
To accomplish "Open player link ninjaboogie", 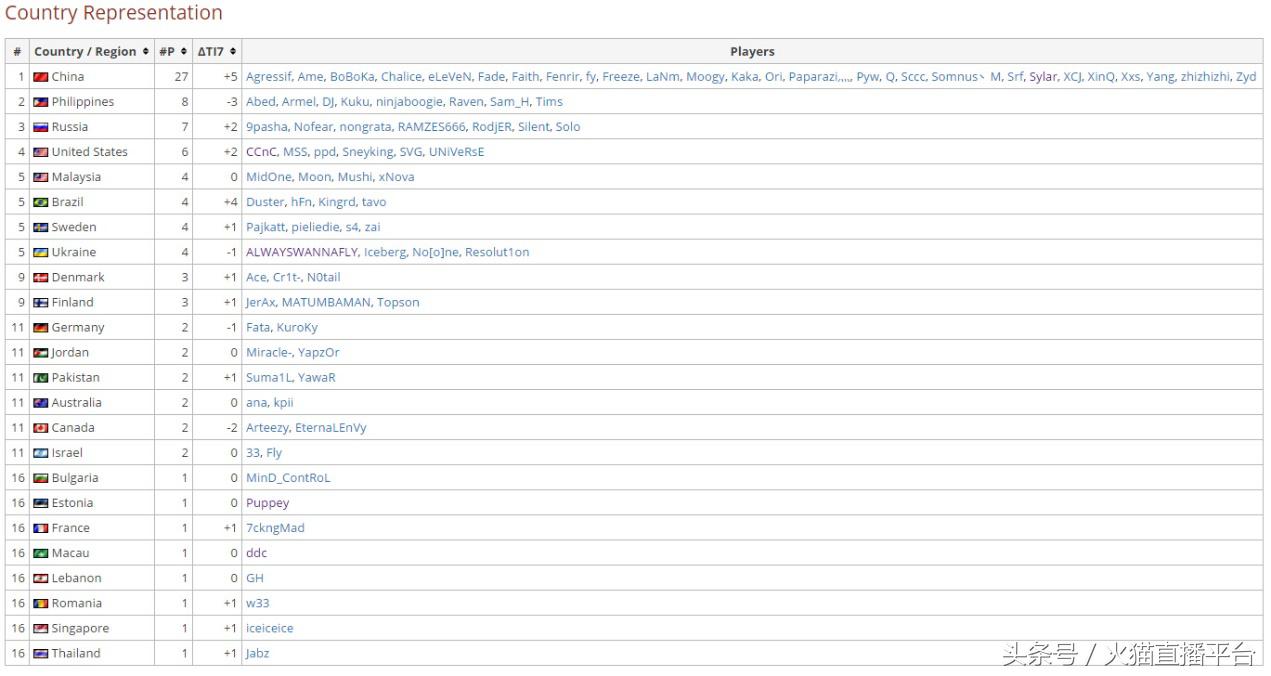I will click(x=409, y=102).
